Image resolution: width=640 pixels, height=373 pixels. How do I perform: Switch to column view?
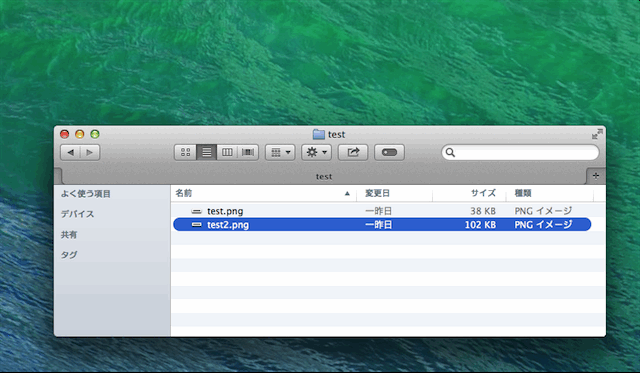click(x=227, y=152)
